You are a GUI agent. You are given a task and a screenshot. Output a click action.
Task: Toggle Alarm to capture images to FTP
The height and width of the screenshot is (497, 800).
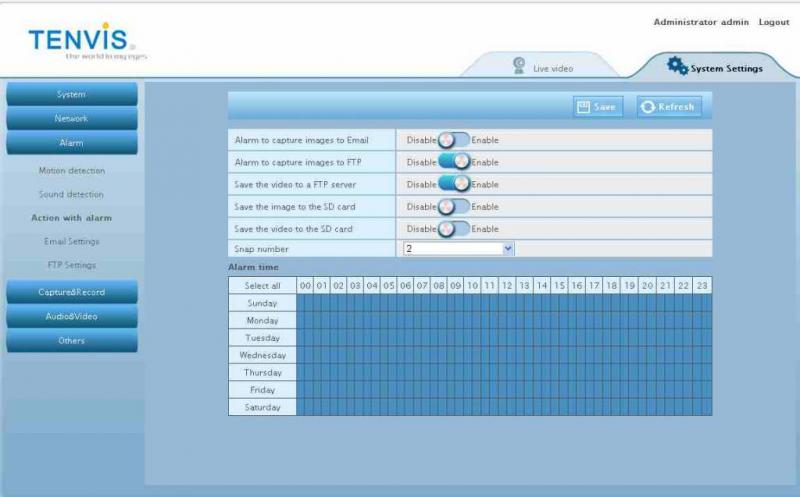[x=453, y=162]
